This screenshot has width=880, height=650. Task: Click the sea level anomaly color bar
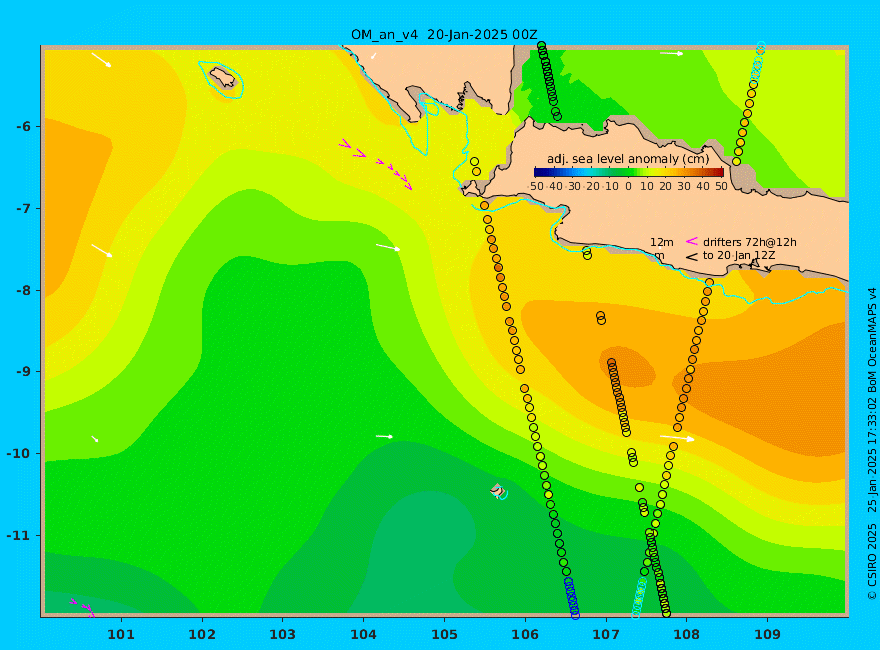point(629,172)
